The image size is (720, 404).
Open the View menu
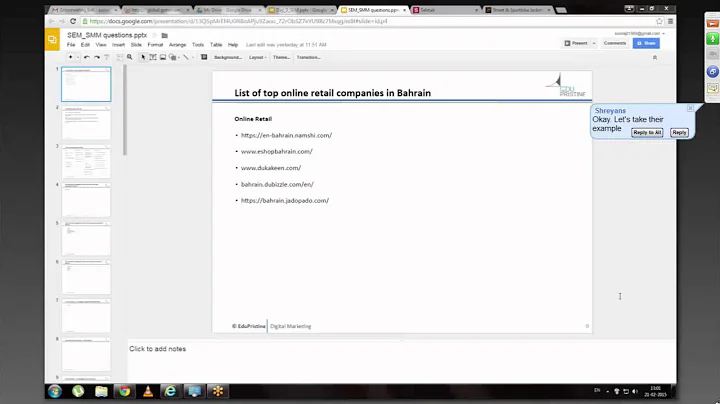101,45
